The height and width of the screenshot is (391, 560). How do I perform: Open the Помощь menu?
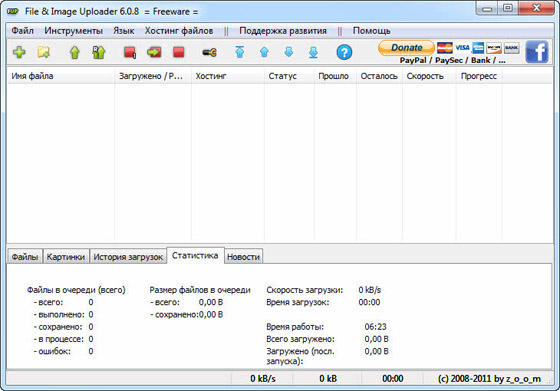click(371, 31)
